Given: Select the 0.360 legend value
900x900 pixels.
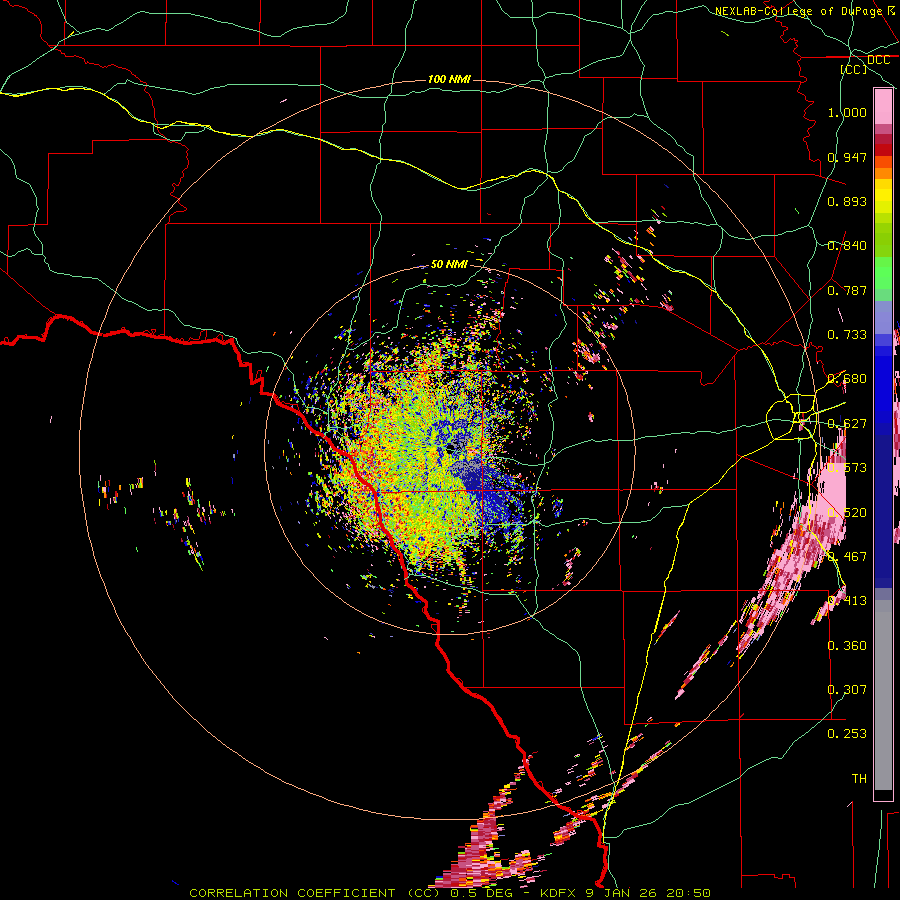Looking at the screenshot, I should [x=847, y=646].
